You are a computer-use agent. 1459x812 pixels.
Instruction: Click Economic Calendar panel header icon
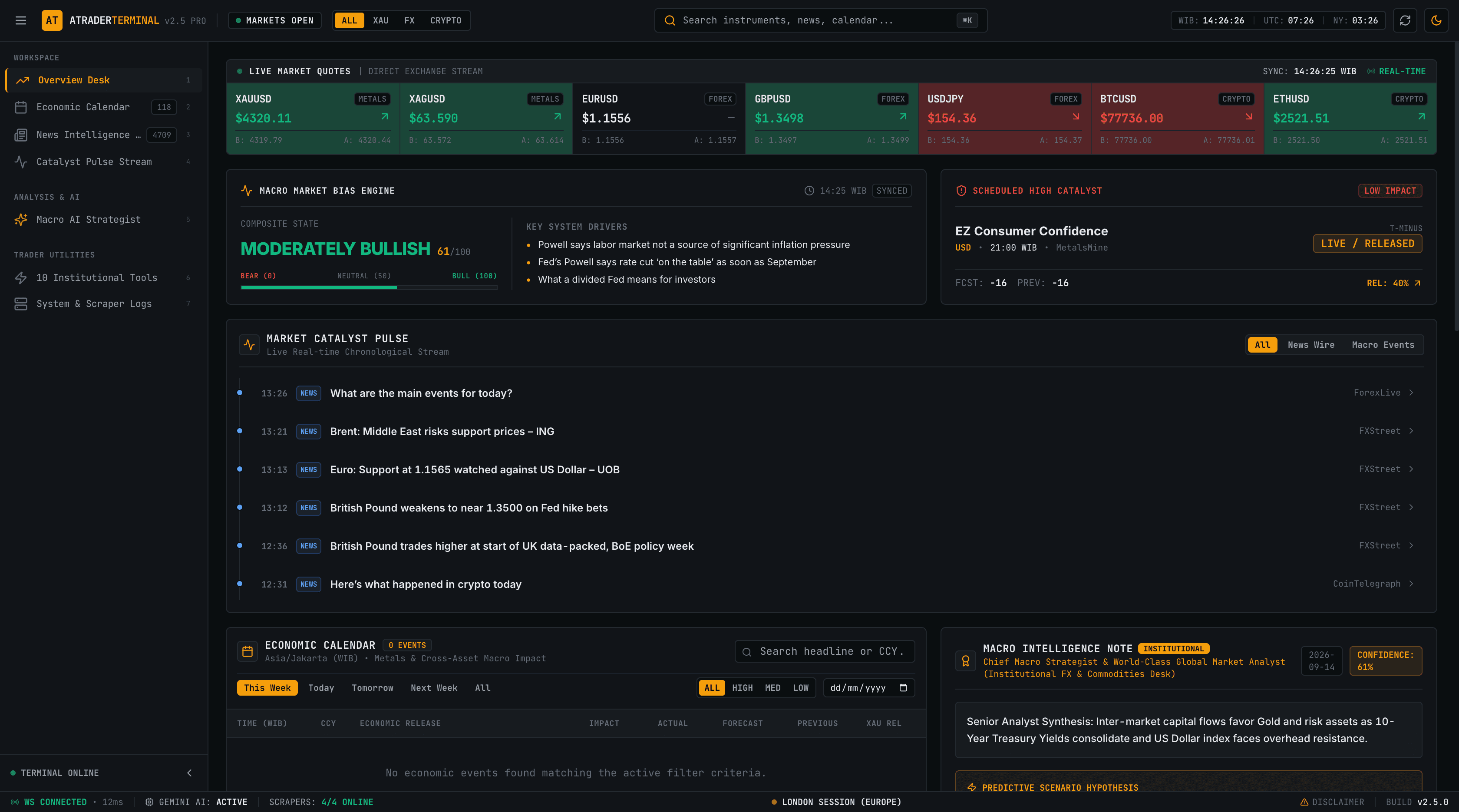point(248,652)
